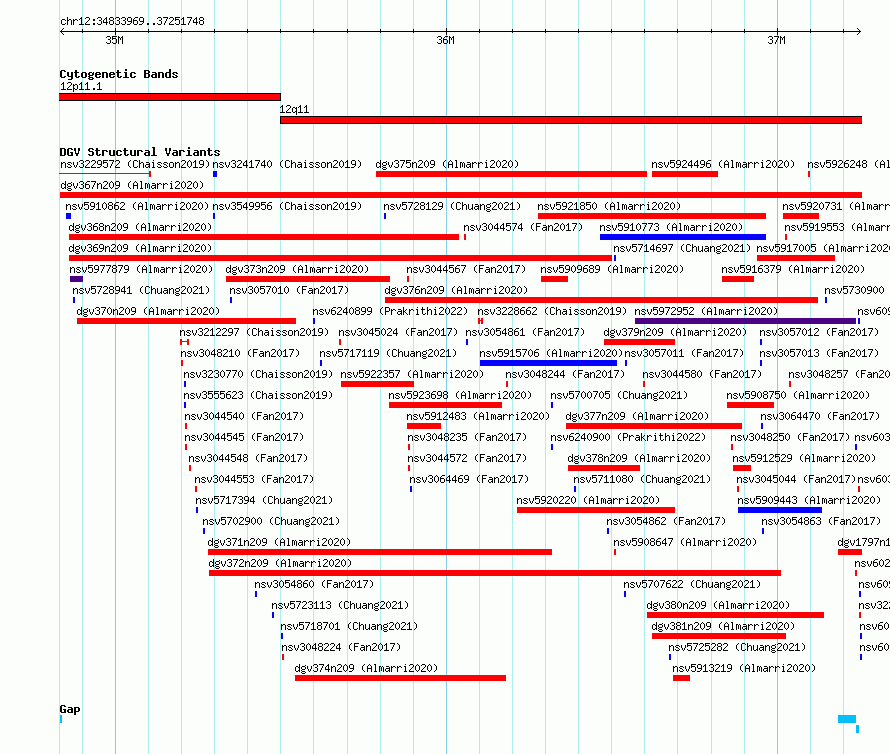Click the blue nsv5910773 variant bar

point(682,237)
